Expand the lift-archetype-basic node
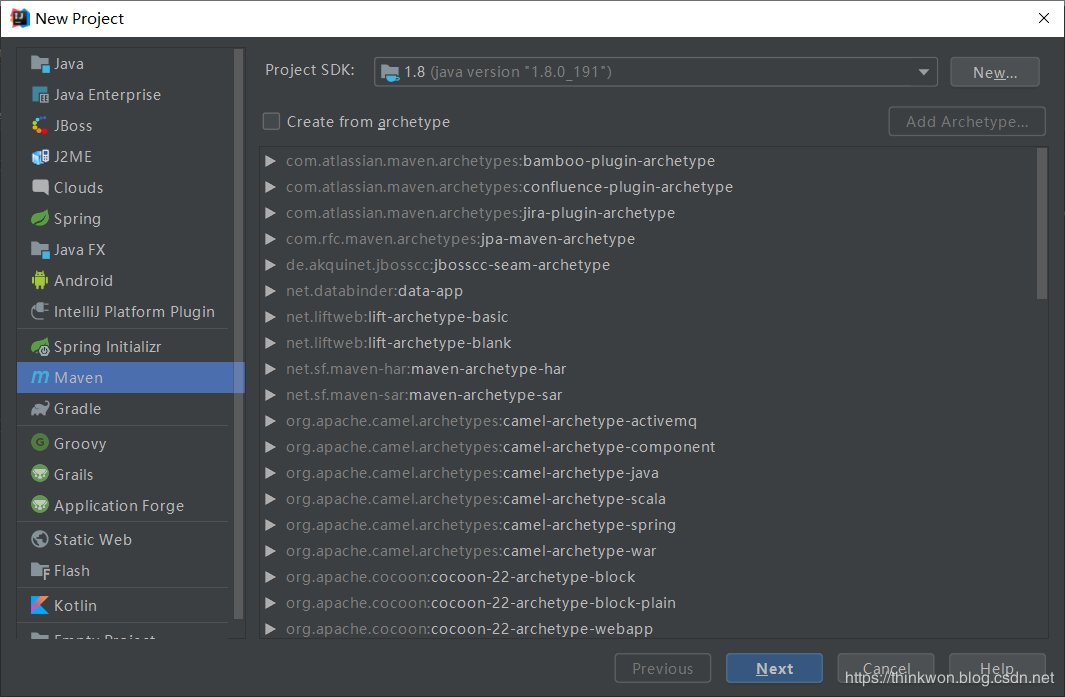Screen dimensions: 1065x697 click(270, 317)
